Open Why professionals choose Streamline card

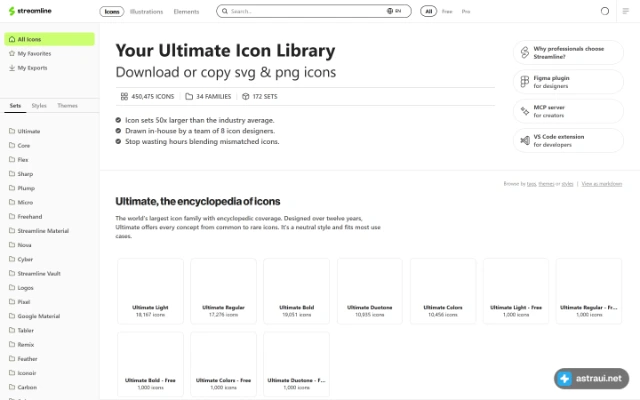[x=568, y=52]
